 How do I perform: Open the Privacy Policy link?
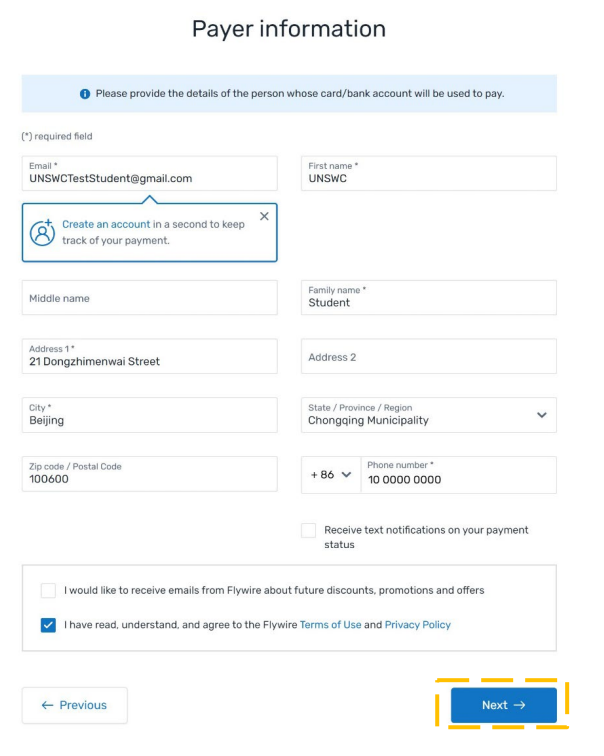(x=417, y=625)
